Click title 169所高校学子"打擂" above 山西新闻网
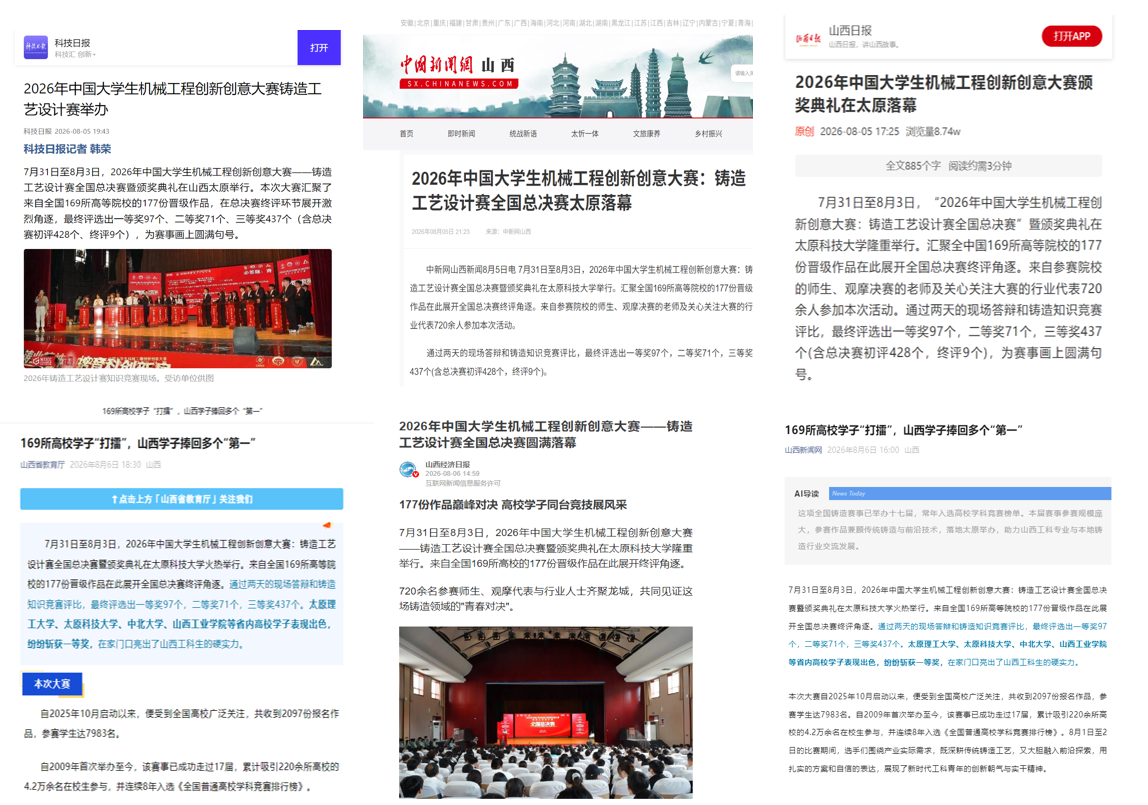The height and width of the screenshot is (805, 1148). pos(903,430)
